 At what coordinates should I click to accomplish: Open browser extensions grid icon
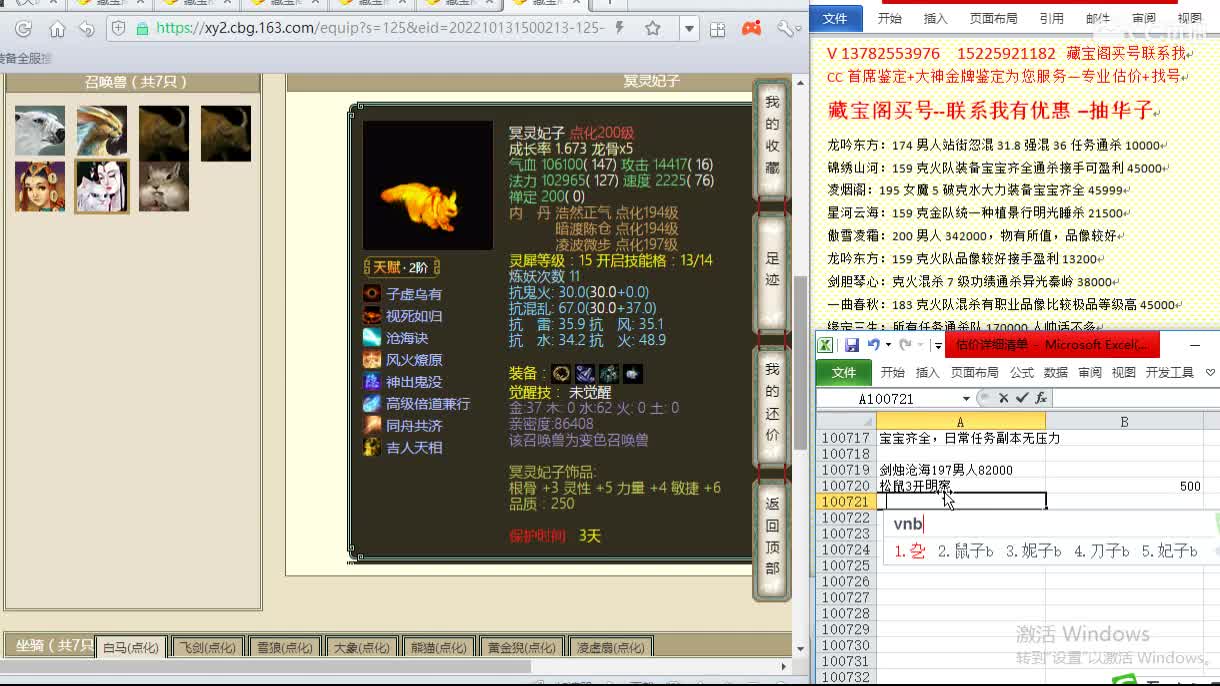(717, 29)
